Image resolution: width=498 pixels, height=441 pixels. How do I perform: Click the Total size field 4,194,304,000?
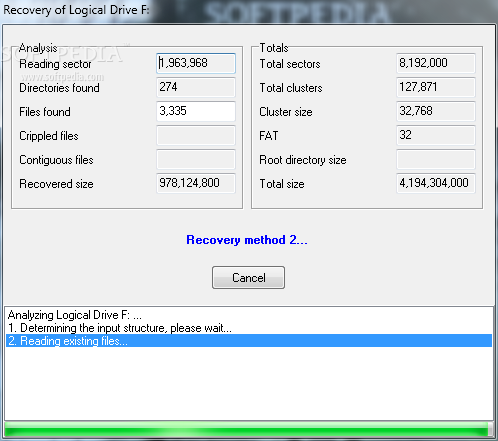[x=436, y=183]
